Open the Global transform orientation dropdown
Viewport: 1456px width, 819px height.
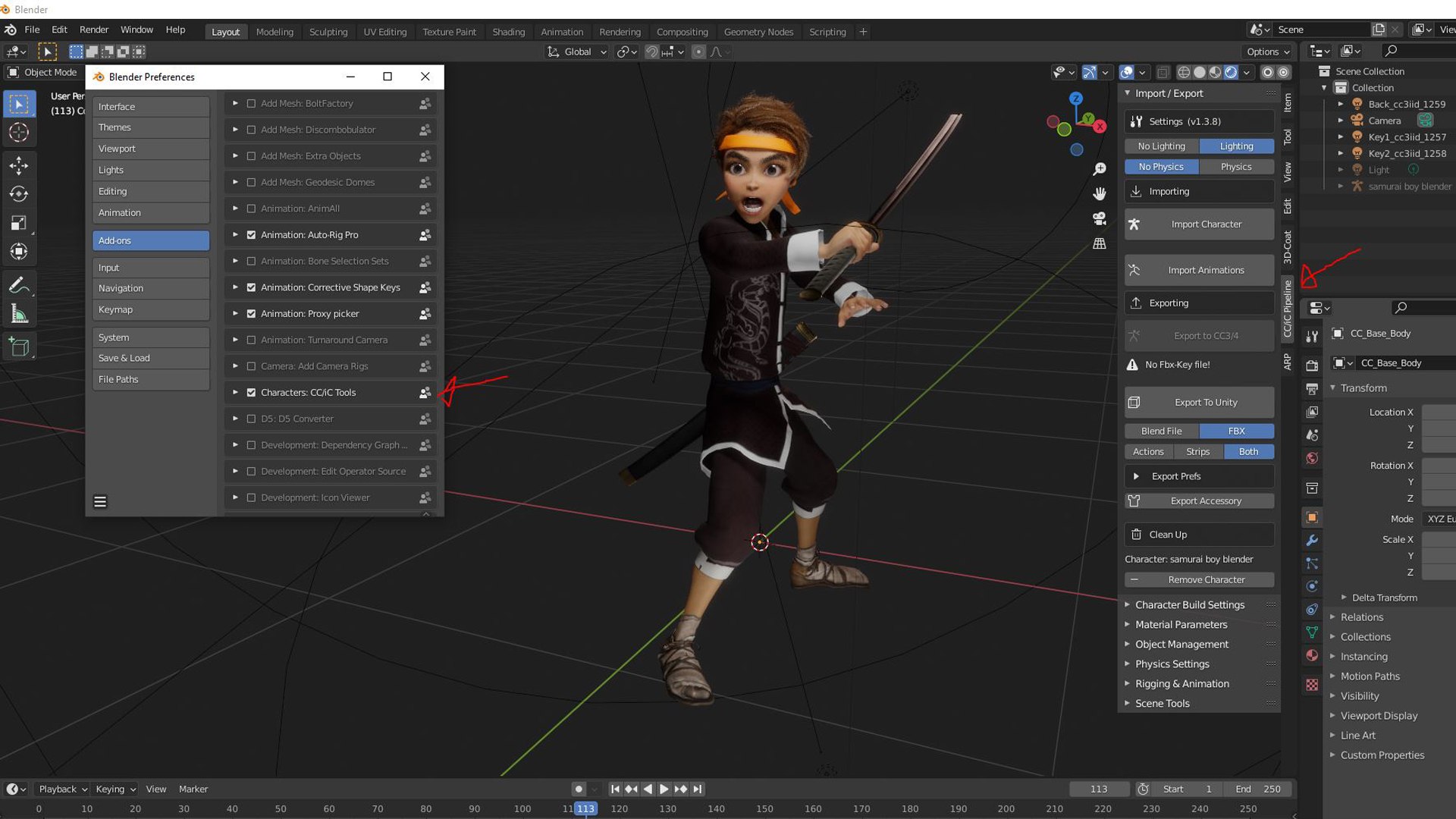click(577, 52)
